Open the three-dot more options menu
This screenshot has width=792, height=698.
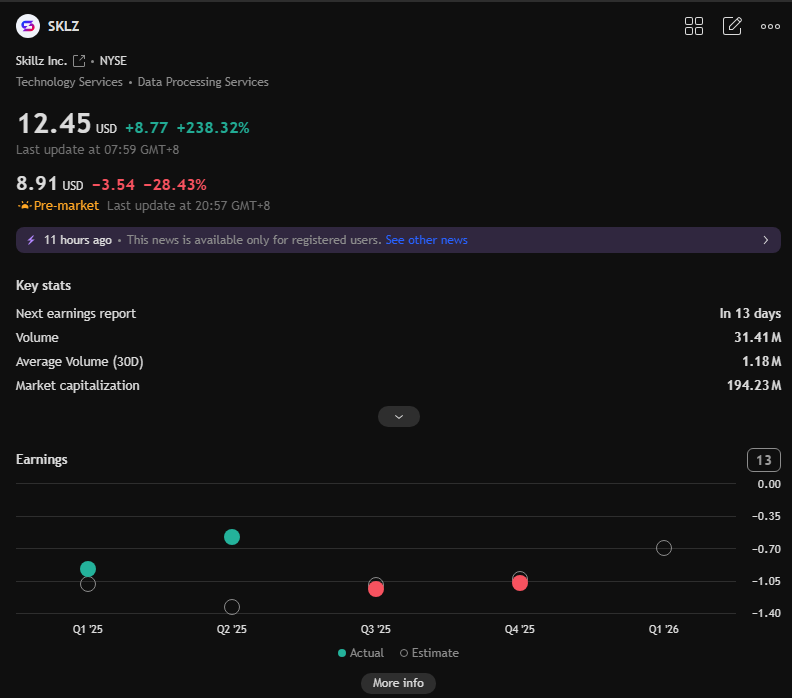770,26
